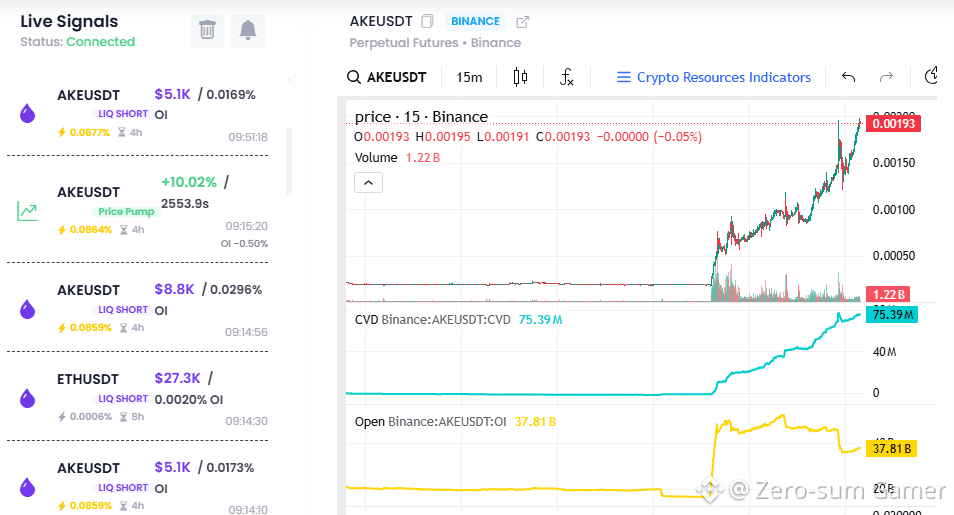Click the Volume 1.22 B legend
The width and height of the screenshot is (954, 515).
click(x=397, y=158)
